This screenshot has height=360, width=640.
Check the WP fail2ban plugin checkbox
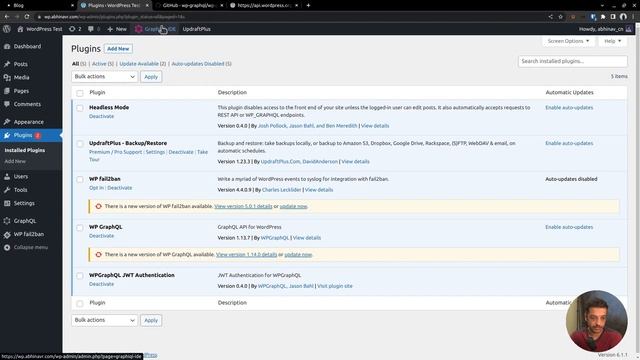[80, 180]
